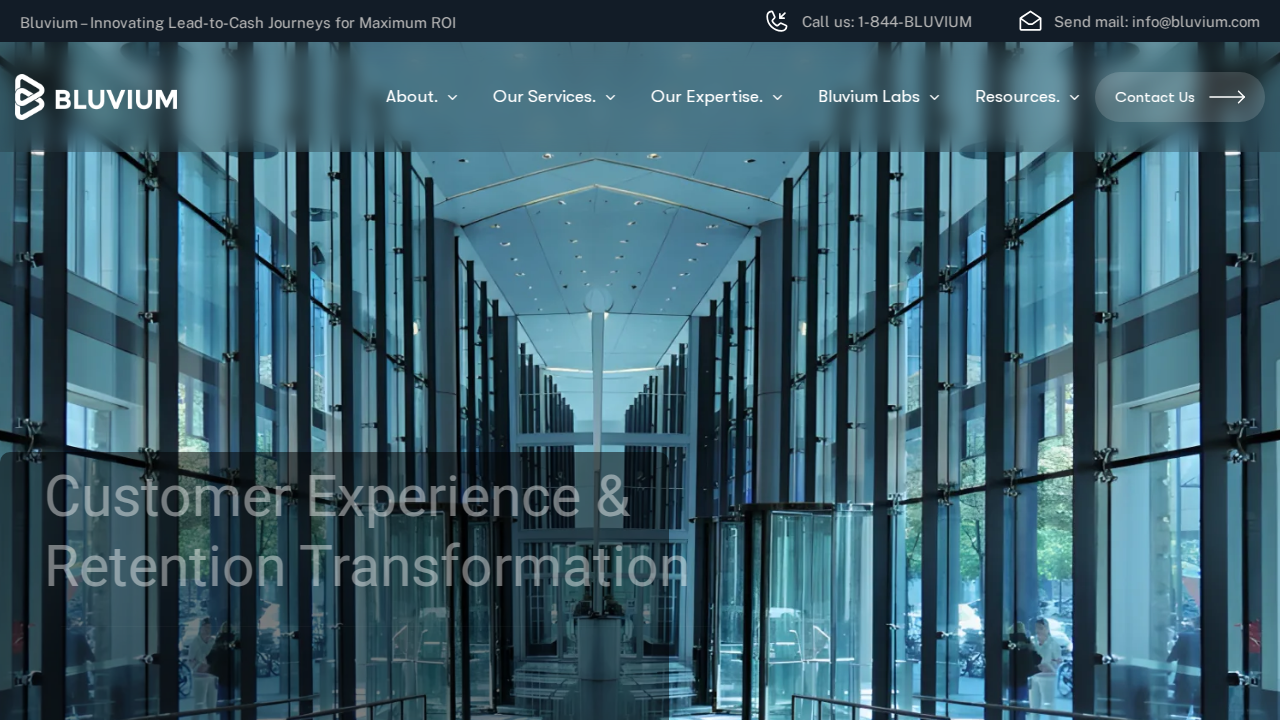Screen dimensions: 1280x720
Task: Click the arrow icon in Contact Us button
Action: (1227, 97)
